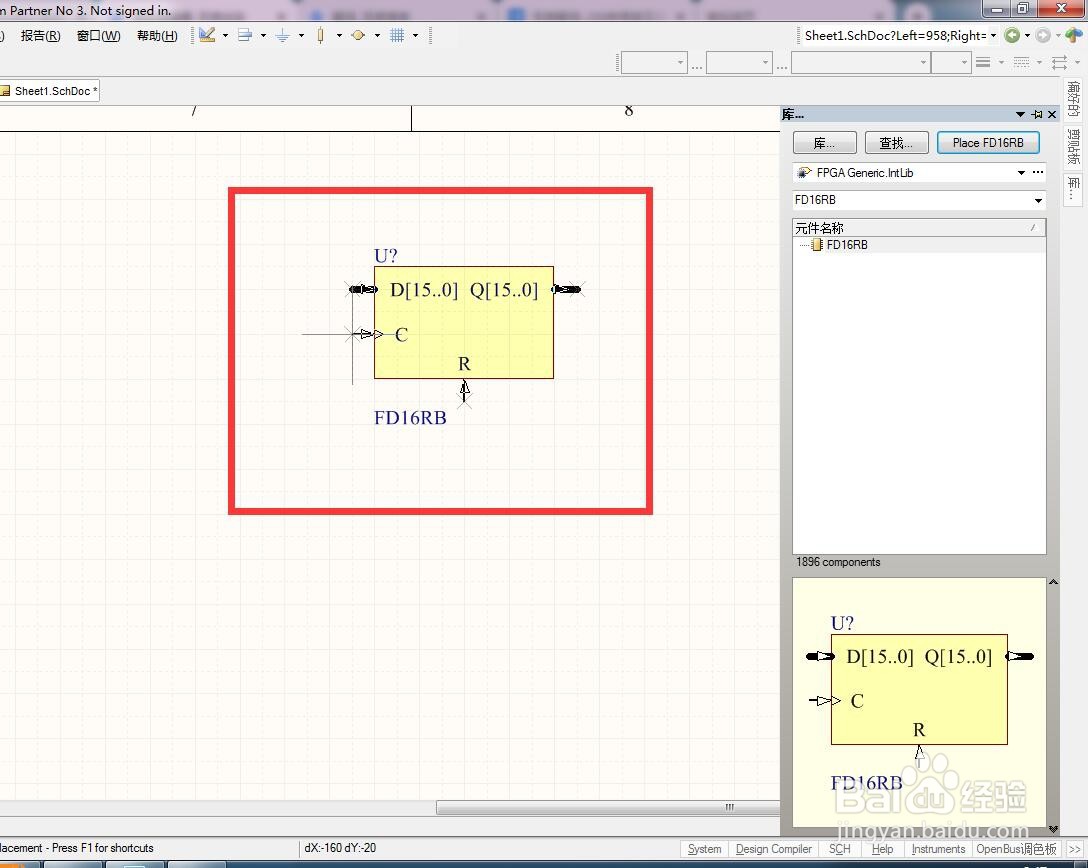Click the 1896 components count text
This screenshot has height=868, width=1088.
(838, 562)
